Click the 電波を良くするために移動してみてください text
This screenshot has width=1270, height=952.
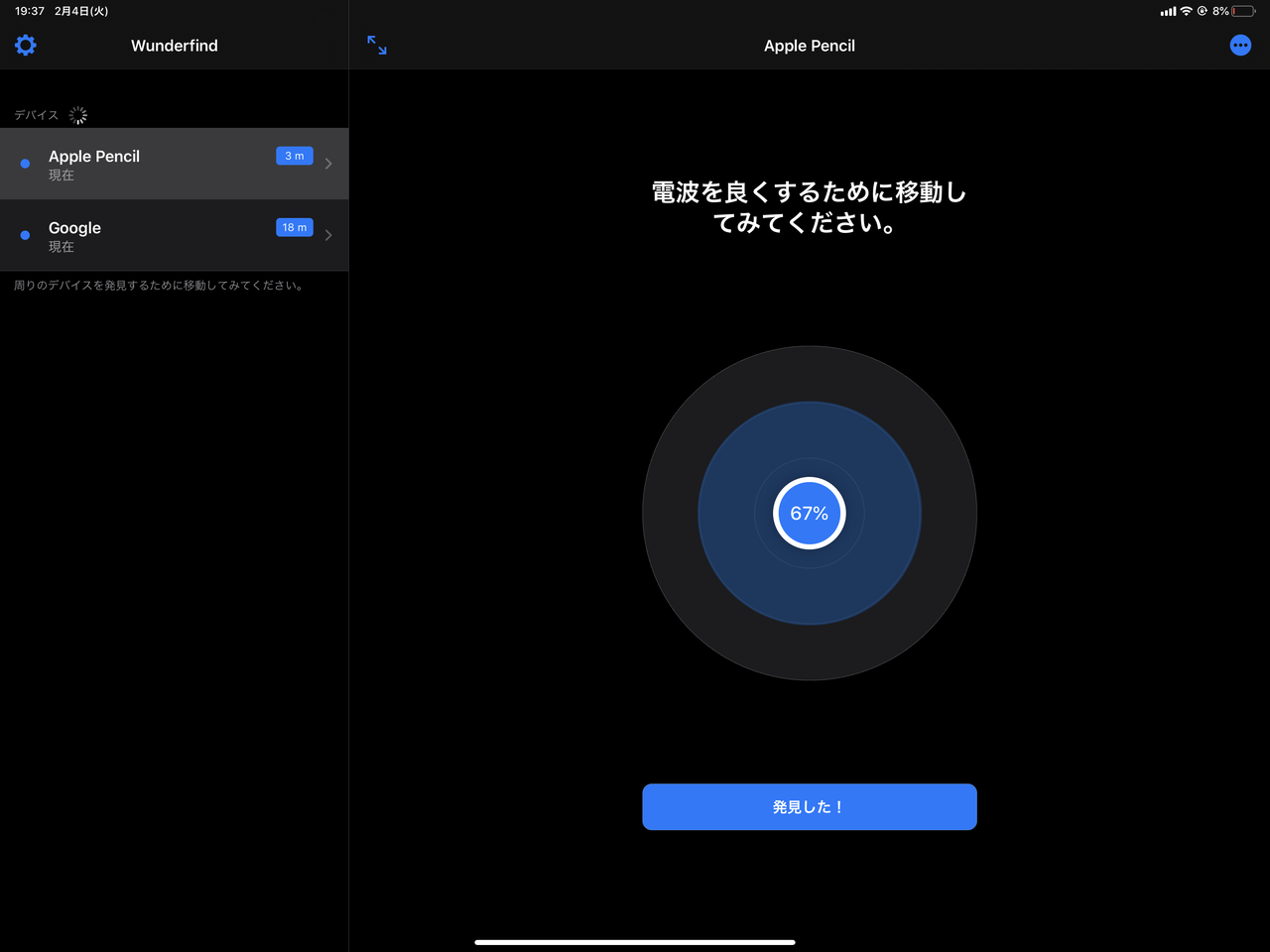810,207
